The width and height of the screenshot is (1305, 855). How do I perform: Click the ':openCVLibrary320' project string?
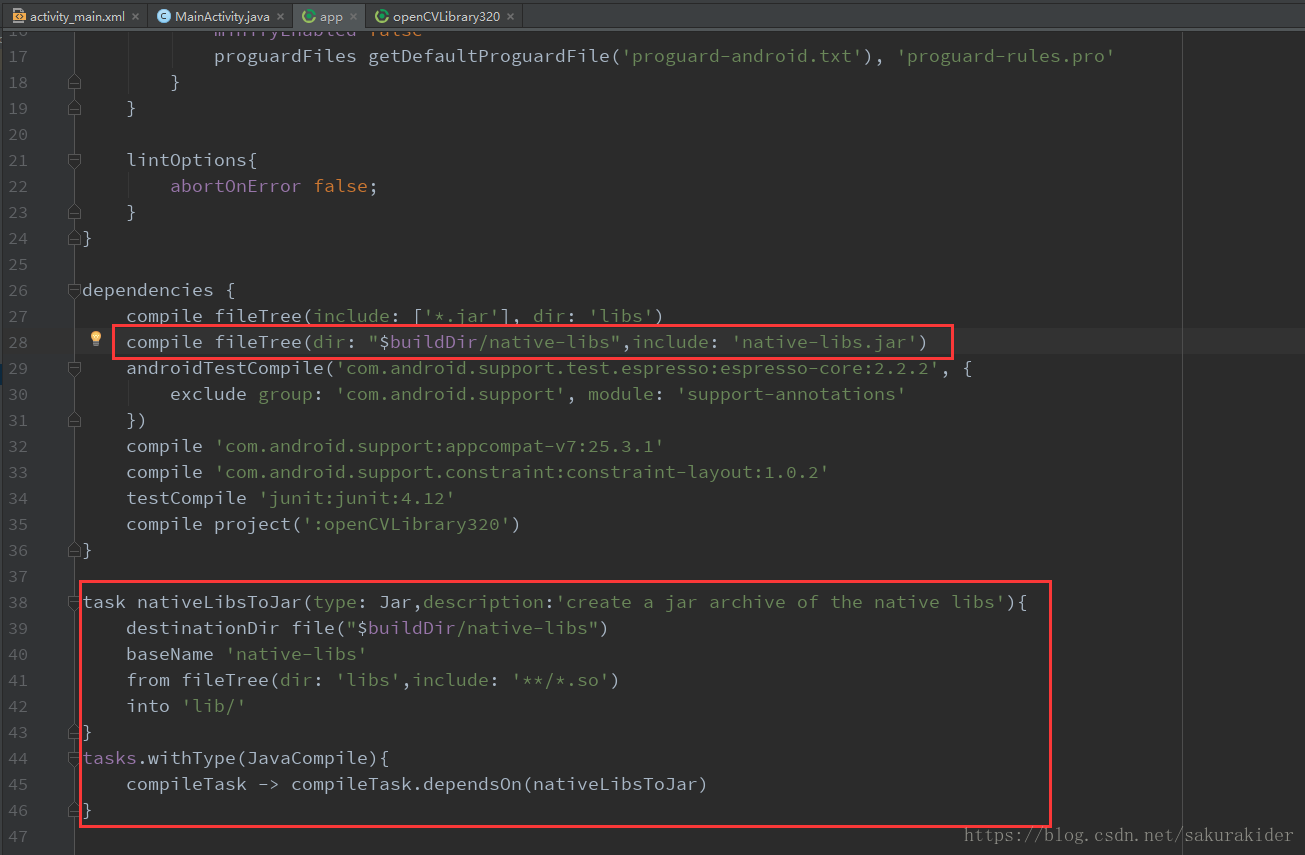click(407, 524)
